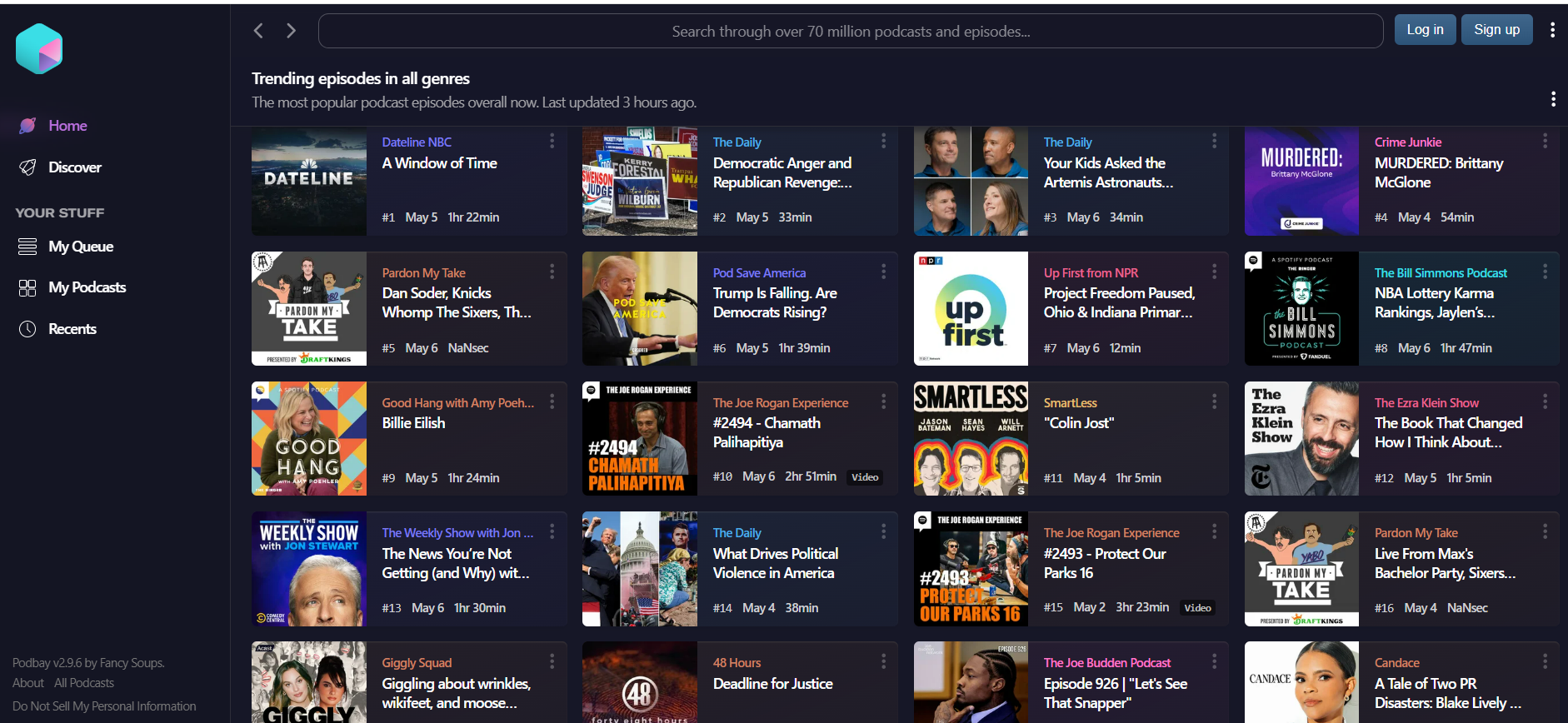
Task: Open options for NBA Lottery Karma episode
Action: pos(1545,272)
